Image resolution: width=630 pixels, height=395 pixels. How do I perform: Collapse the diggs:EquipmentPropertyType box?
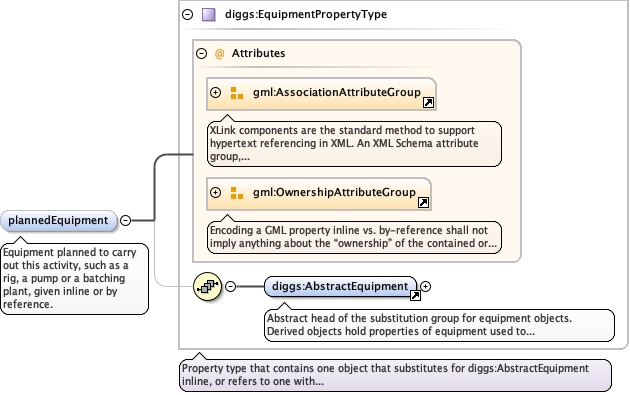click(x=188, y=14)
